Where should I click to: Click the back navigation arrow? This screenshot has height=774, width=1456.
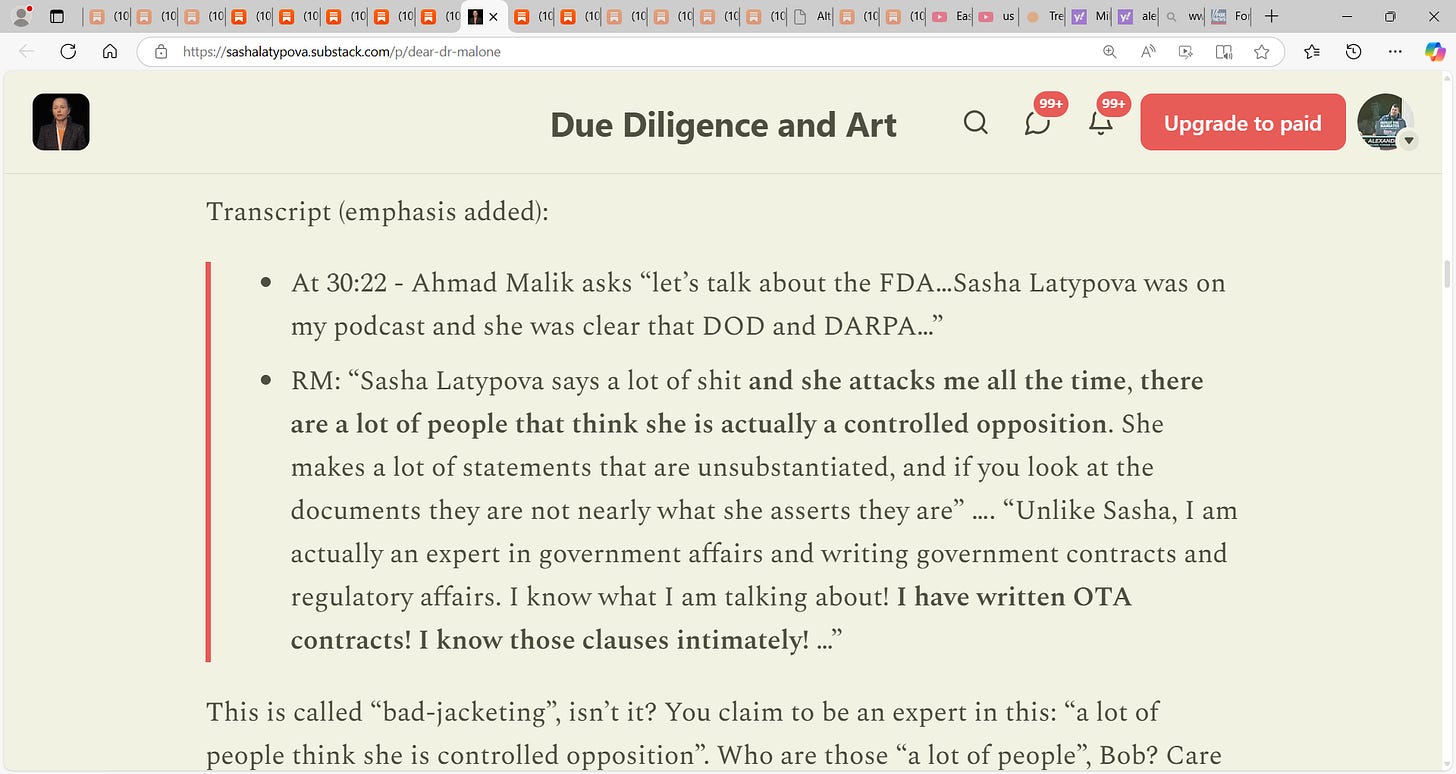[x=26, y=52]
